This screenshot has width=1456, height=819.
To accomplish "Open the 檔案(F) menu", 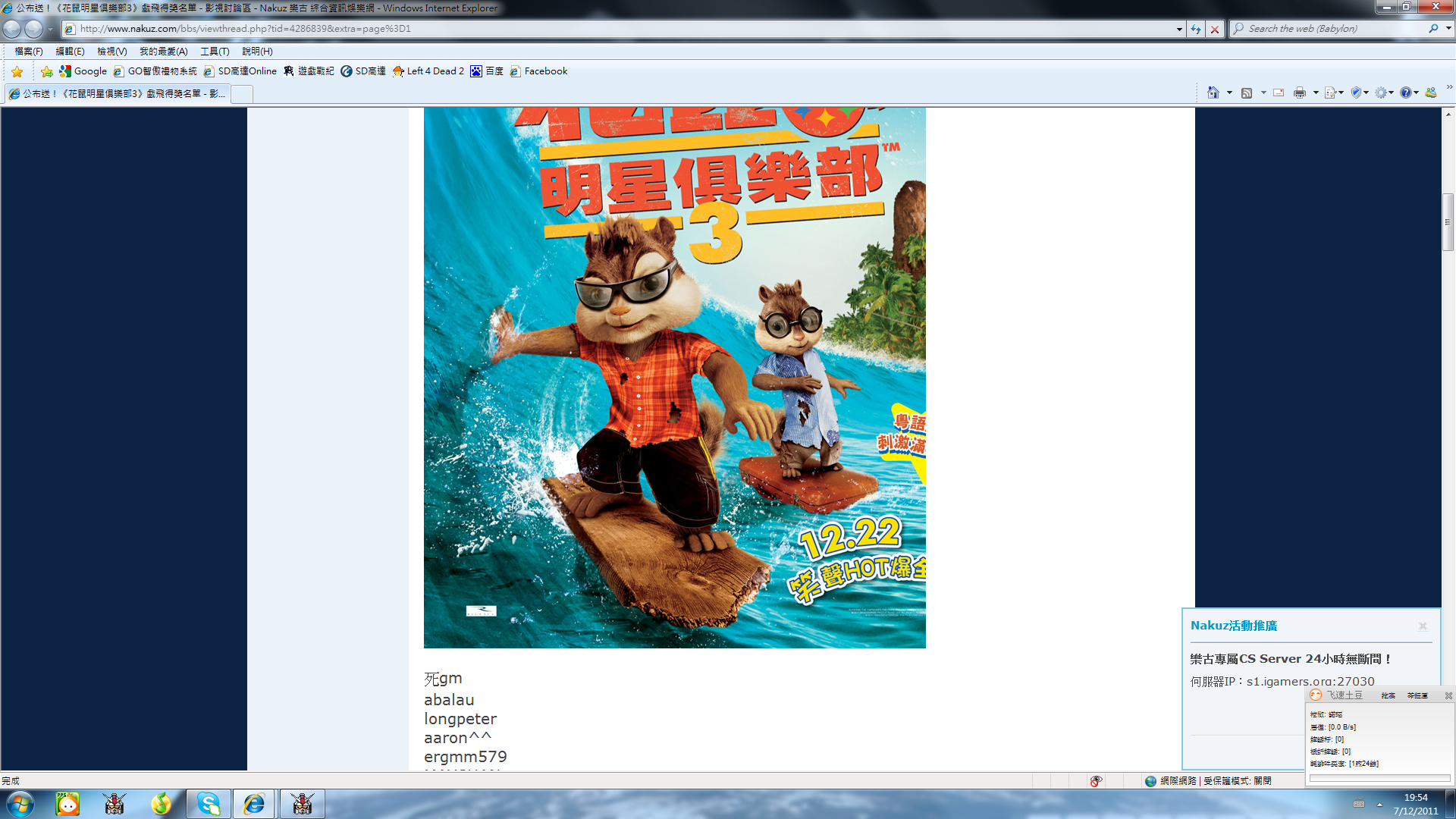I will tap(29, 52).
